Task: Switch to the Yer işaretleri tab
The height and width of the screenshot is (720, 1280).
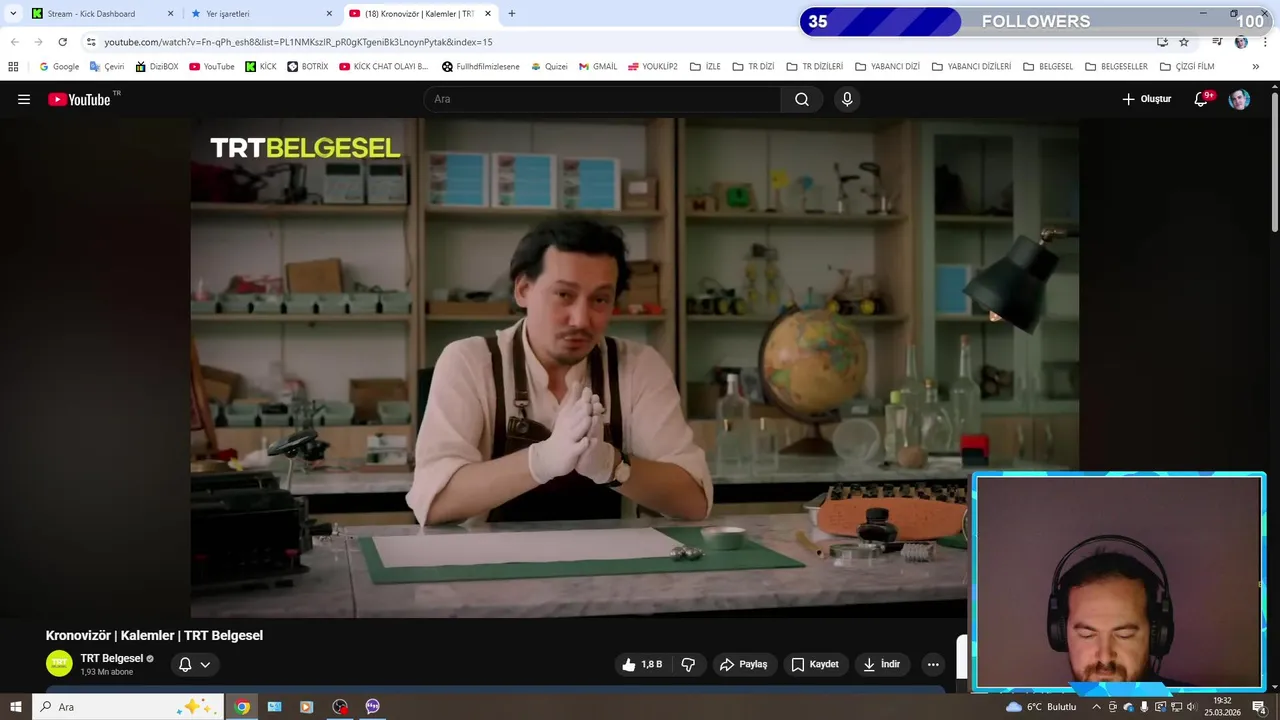Action: coord(262,14)
